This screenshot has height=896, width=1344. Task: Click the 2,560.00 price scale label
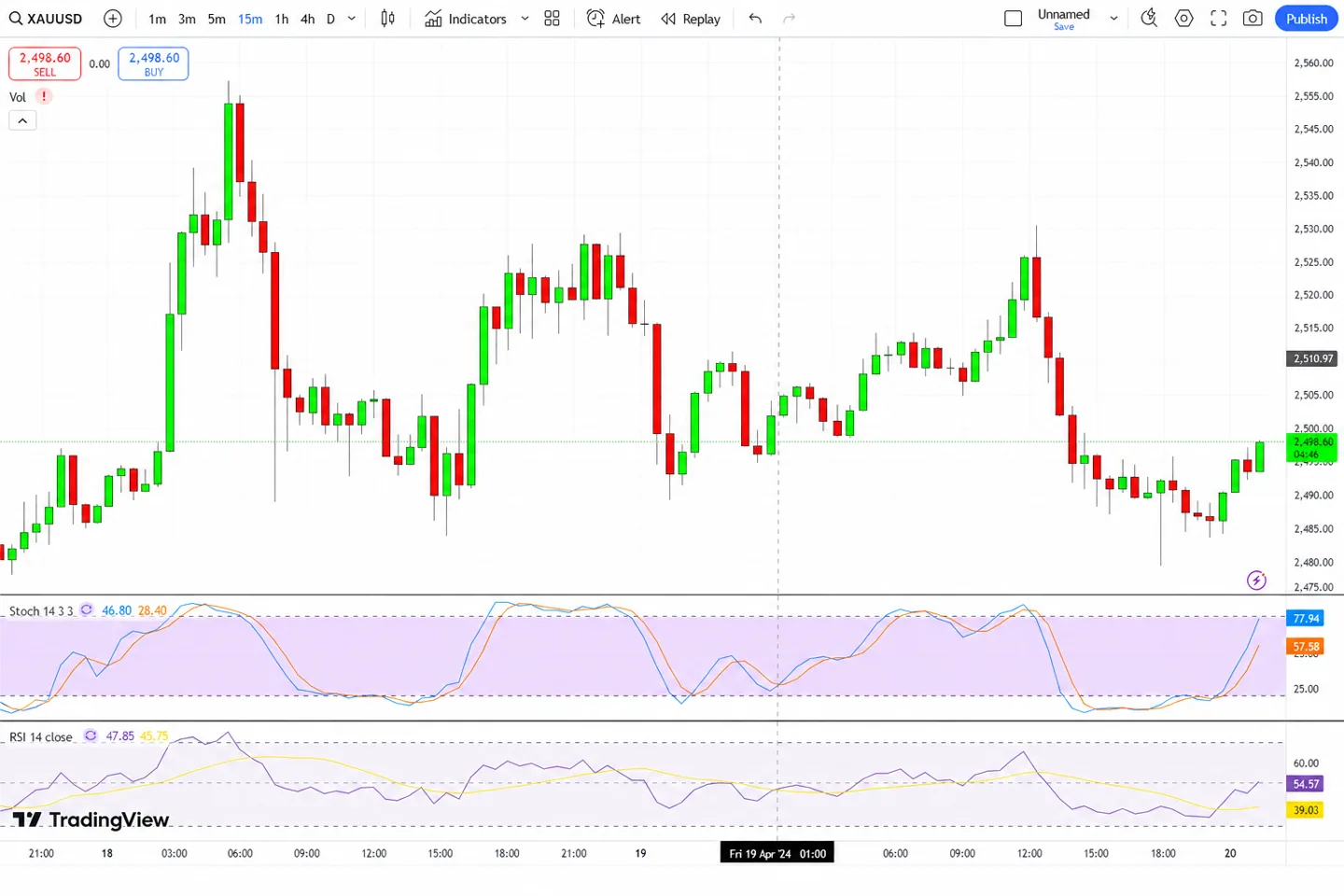[x=1313, y=63]
